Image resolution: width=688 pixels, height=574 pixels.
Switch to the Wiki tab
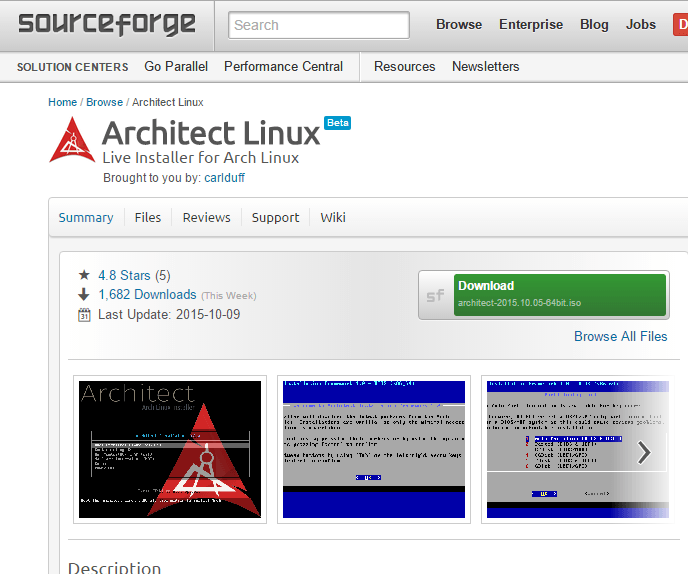[x=333, y=218]
